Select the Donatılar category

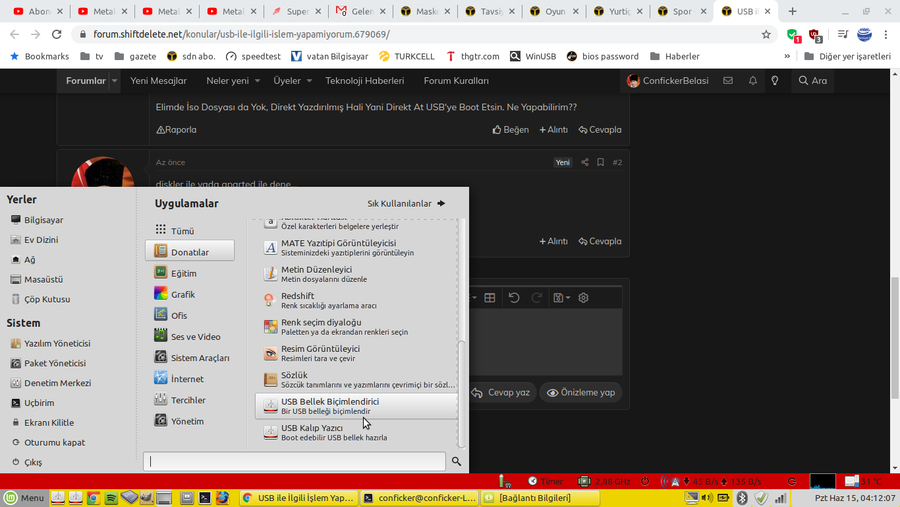(x=190, y=251)
